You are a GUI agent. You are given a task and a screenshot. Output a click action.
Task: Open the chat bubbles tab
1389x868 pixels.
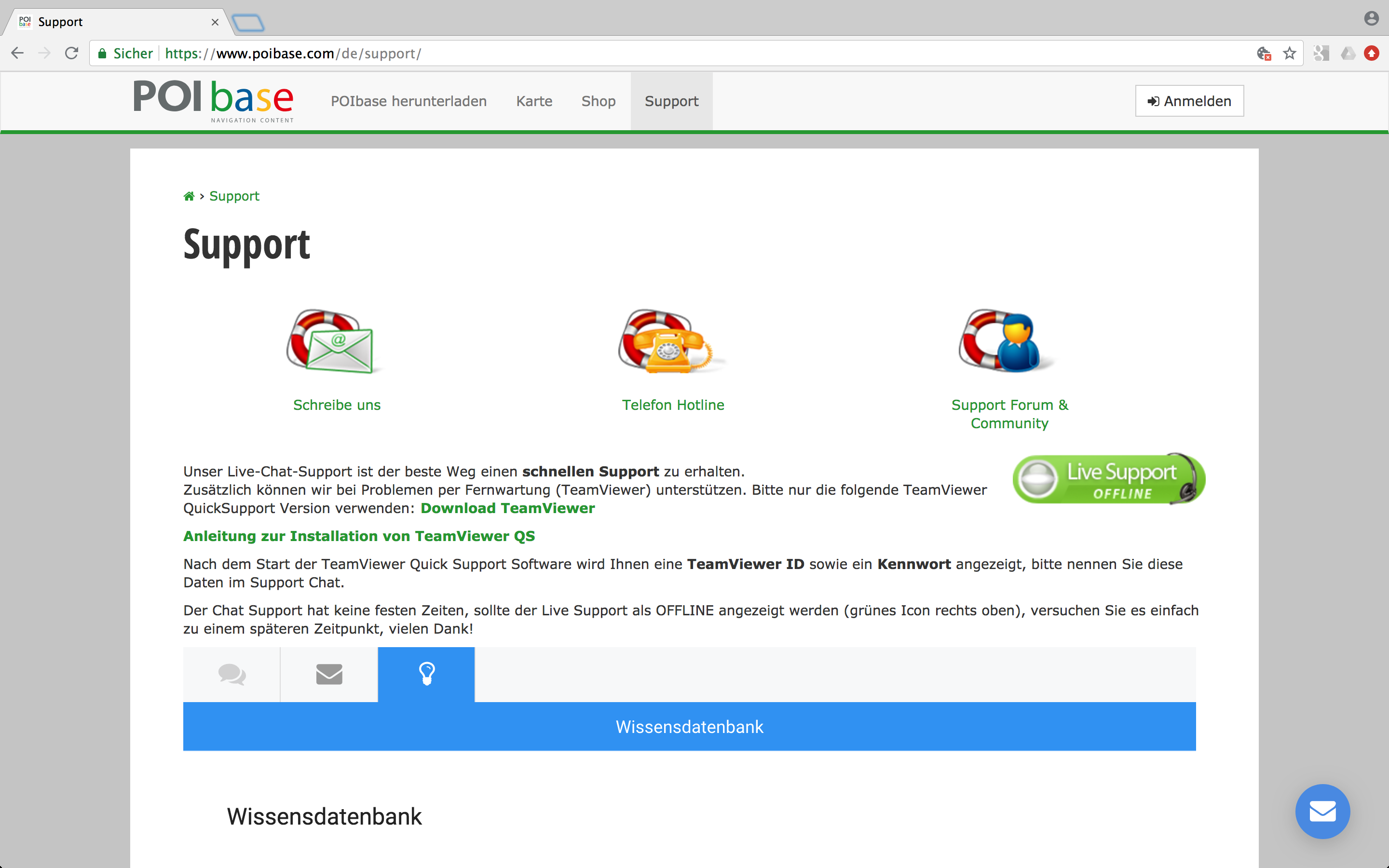[232, 675]
